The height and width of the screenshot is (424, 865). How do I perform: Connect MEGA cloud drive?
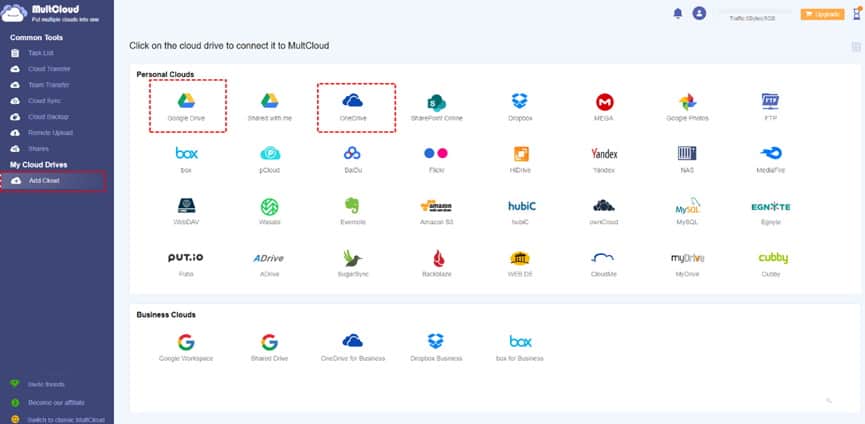(x=605, y=107)
